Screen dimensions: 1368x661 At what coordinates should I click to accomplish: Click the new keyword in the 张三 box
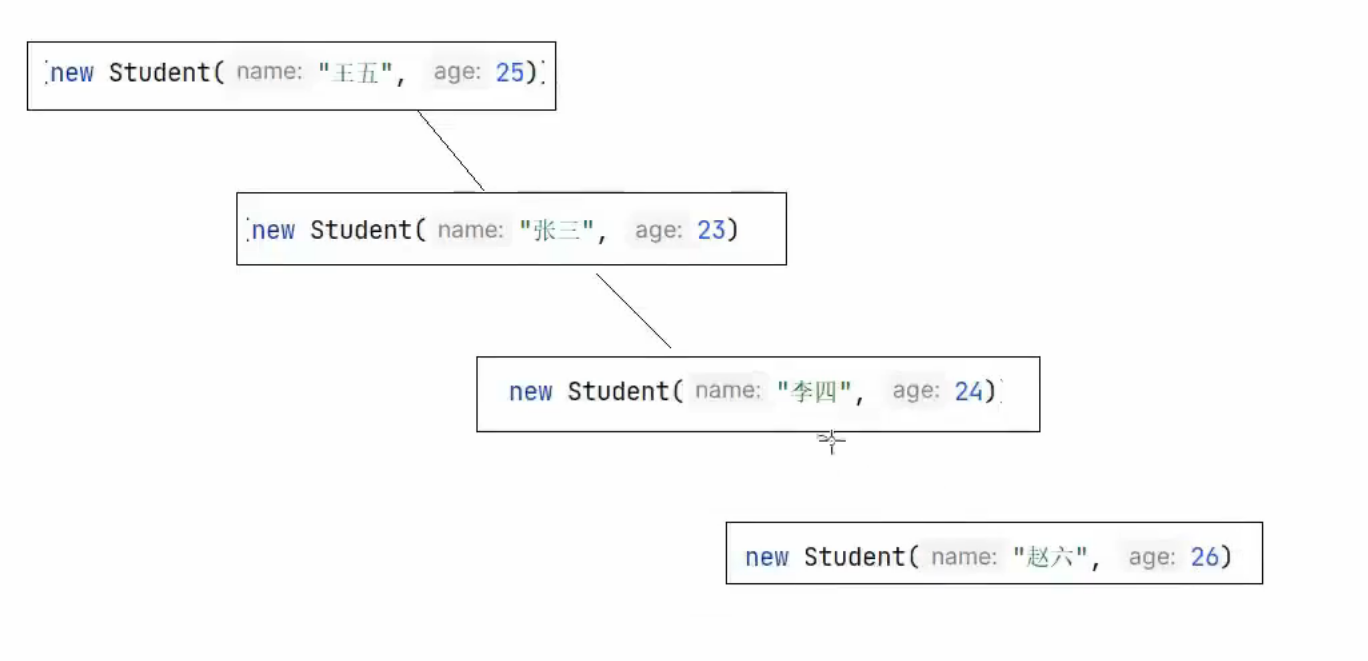click(273, 230)
